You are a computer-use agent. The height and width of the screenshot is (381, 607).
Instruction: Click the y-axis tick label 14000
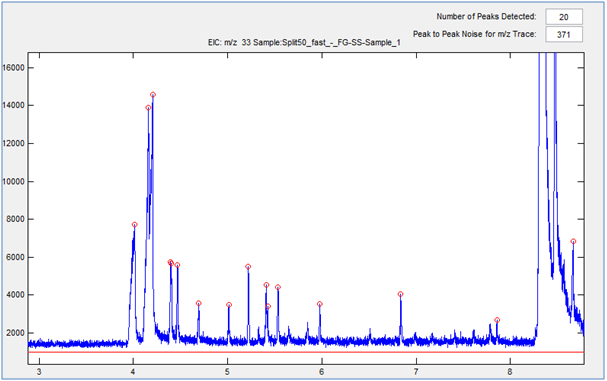coord(13,105)
